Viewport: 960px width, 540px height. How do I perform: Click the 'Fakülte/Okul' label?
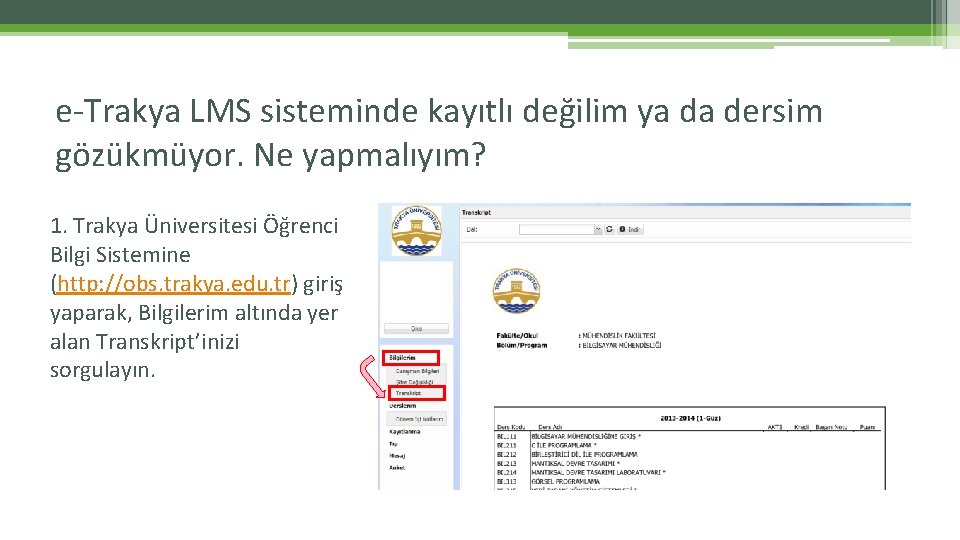517,336
